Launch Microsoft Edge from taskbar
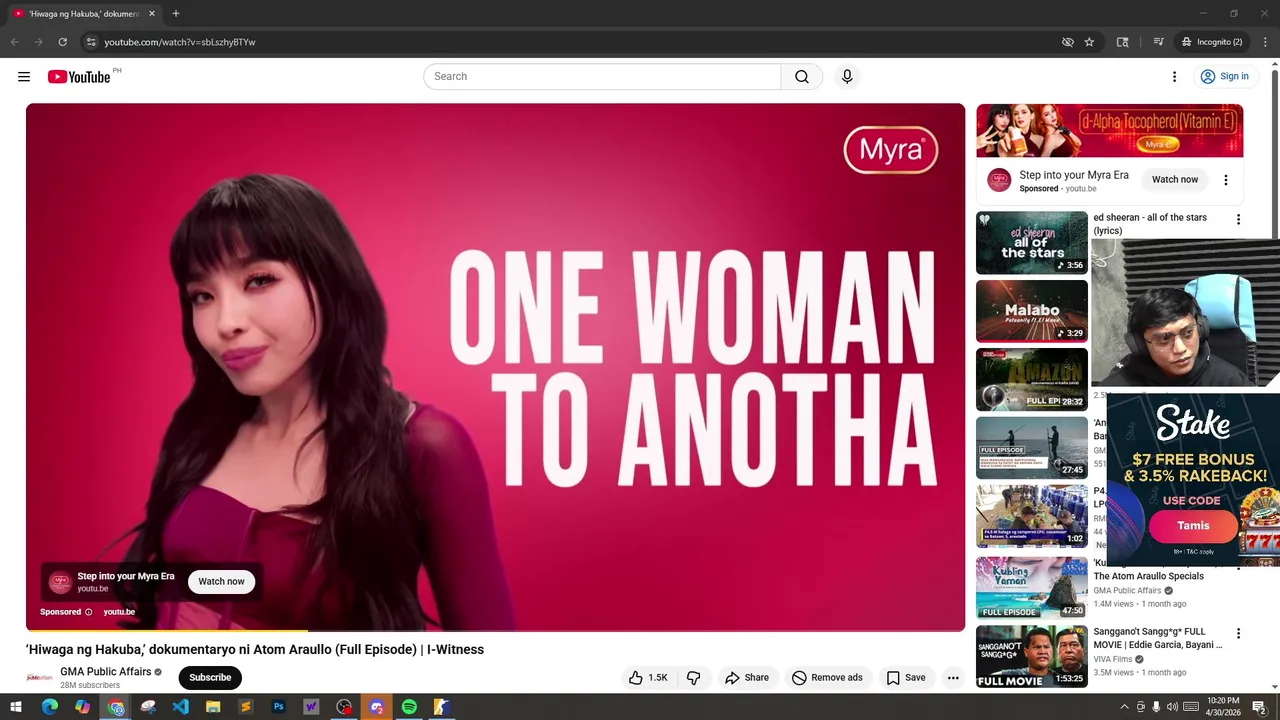 (x=49, y=707)
